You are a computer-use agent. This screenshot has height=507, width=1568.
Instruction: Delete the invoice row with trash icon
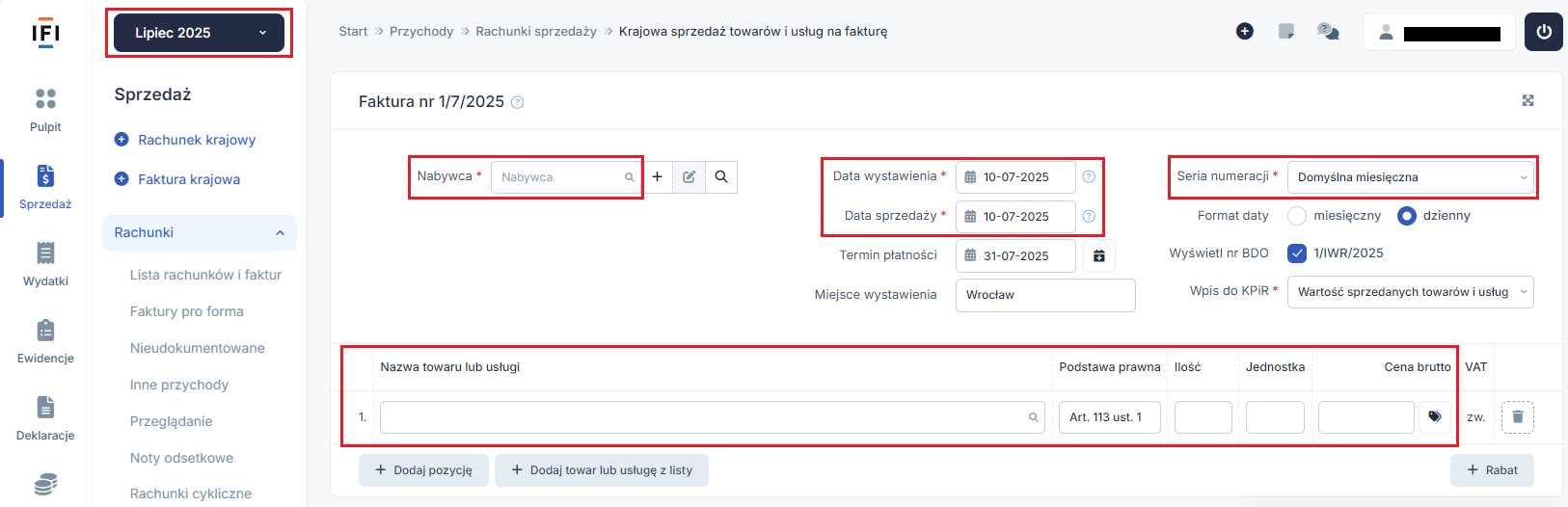[1518, 417]
